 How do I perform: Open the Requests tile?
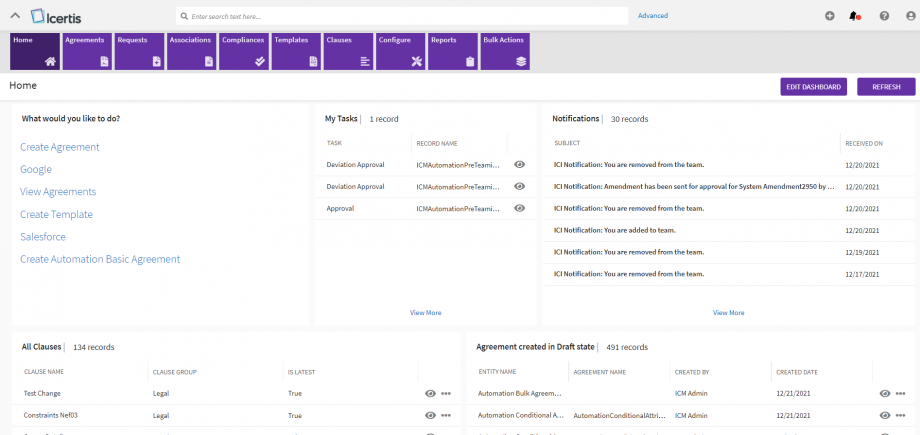(x=139, y=52)
